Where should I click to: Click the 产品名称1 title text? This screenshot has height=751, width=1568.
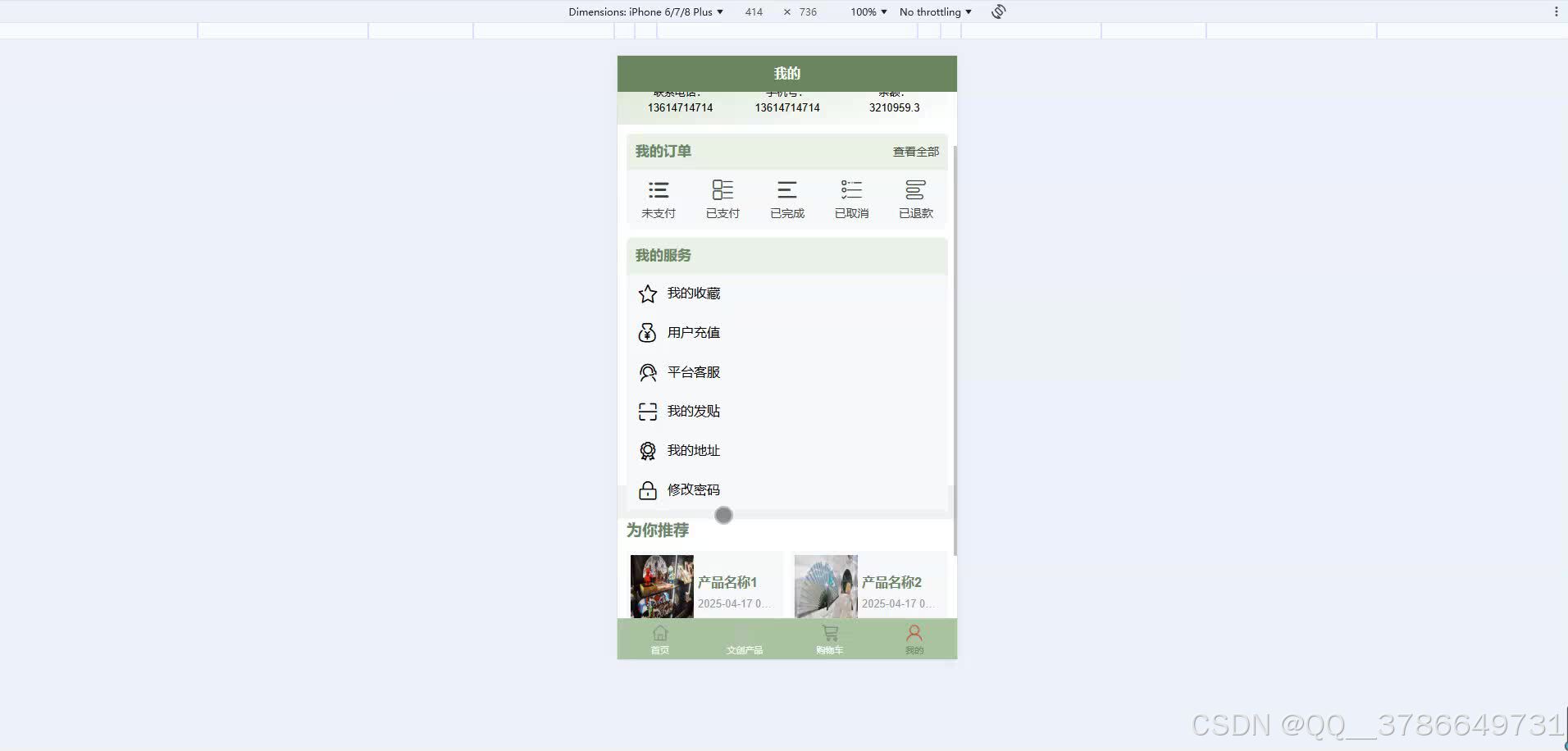pos(727,582)
